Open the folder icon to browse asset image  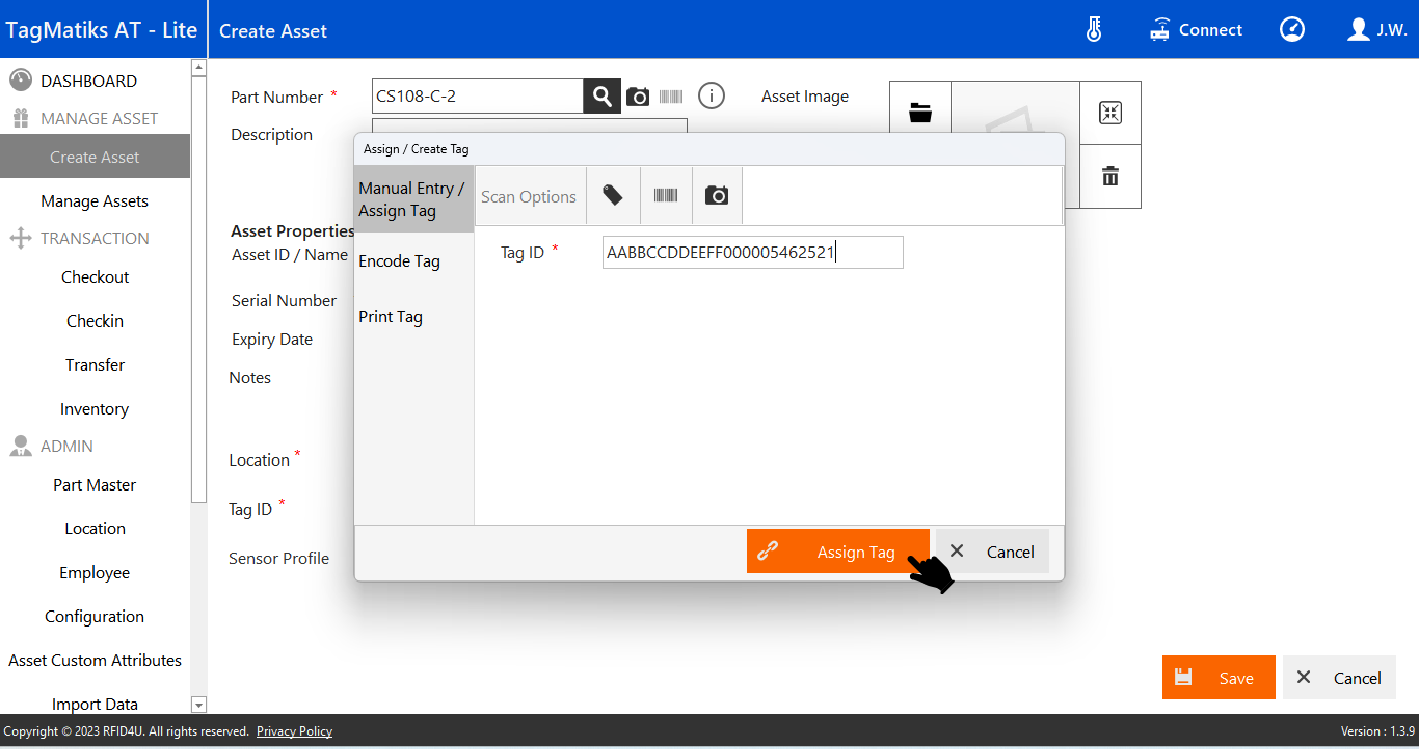click(920, 113)
